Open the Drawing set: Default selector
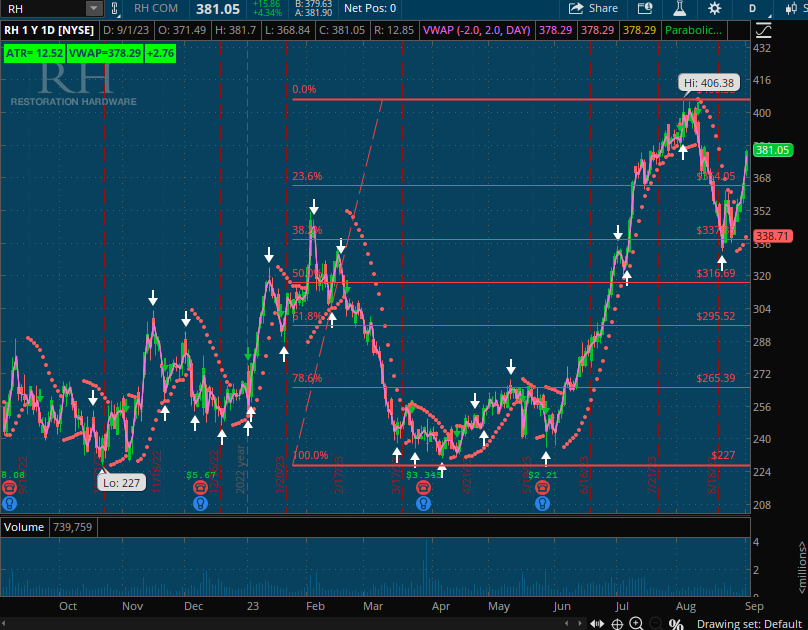 tap(749, 624)
